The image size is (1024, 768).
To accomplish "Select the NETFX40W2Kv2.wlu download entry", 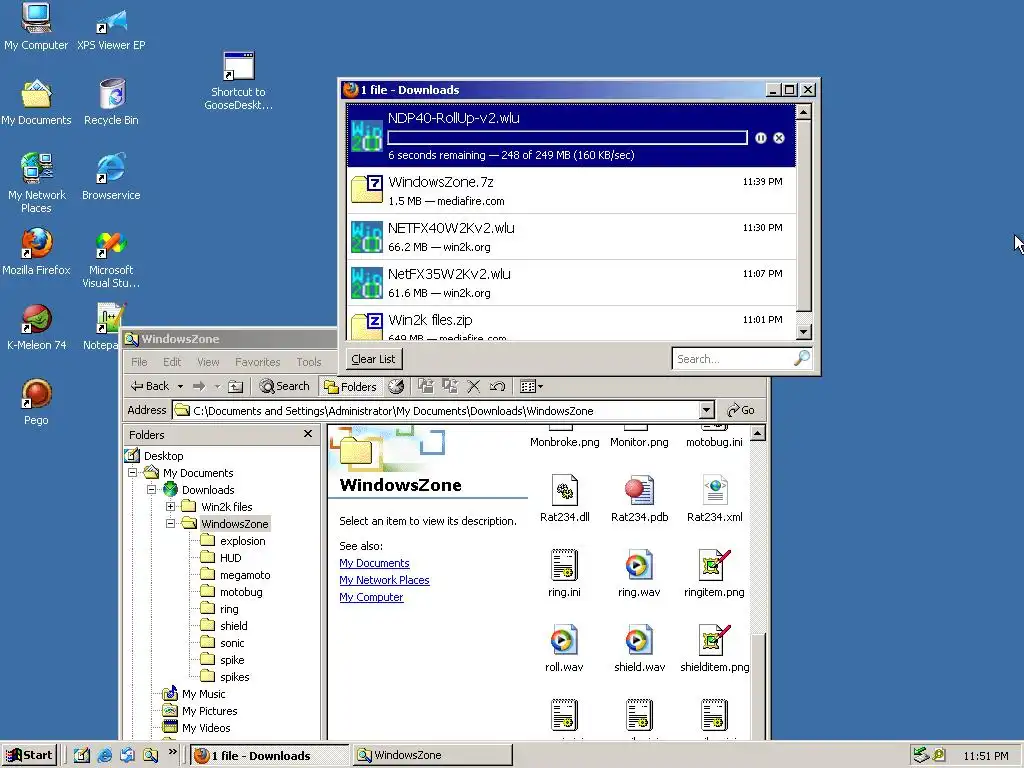I will (571, 237).
